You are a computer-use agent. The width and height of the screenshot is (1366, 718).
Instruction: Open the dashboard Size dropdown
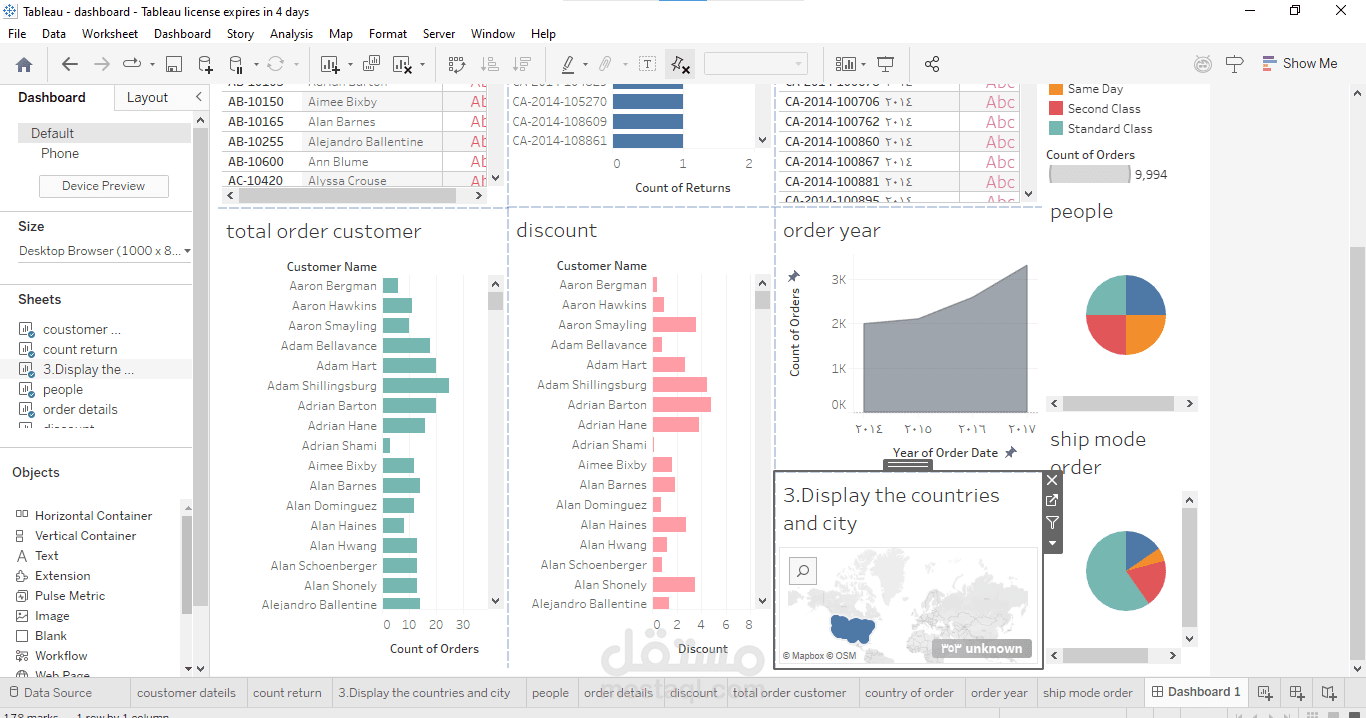[105, 251]
